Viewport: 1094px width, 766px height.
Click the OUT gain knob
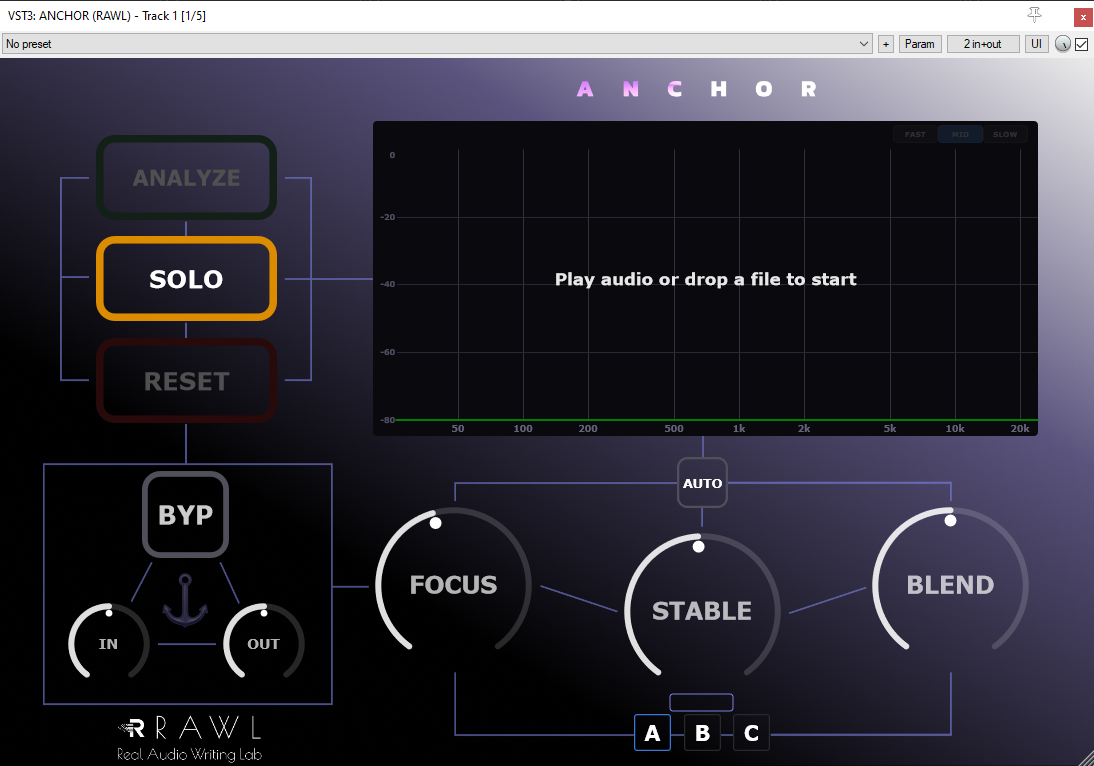click(264, 643)
